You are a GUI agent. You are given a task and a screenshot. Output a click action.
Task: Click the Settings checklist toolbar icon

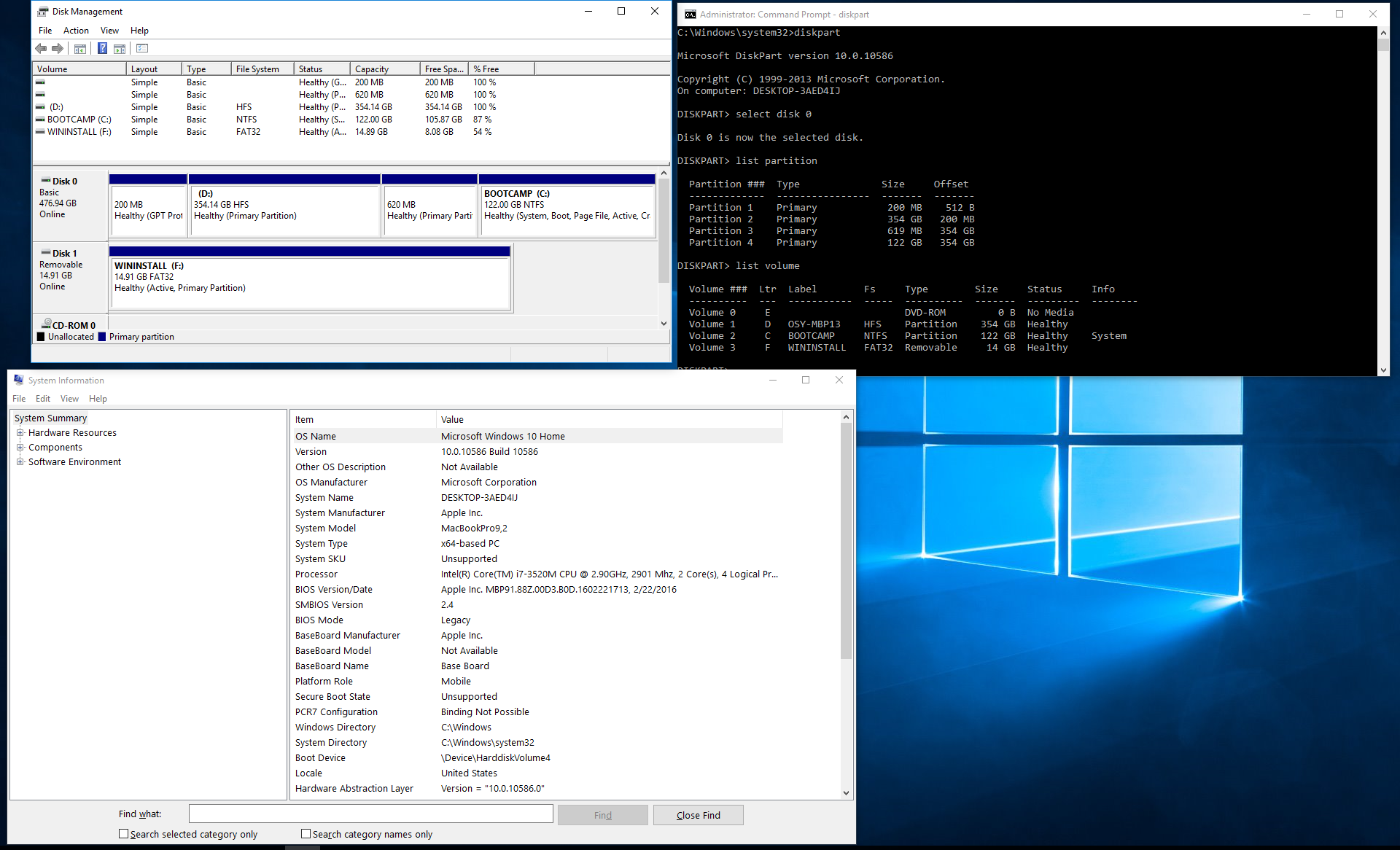142,49
